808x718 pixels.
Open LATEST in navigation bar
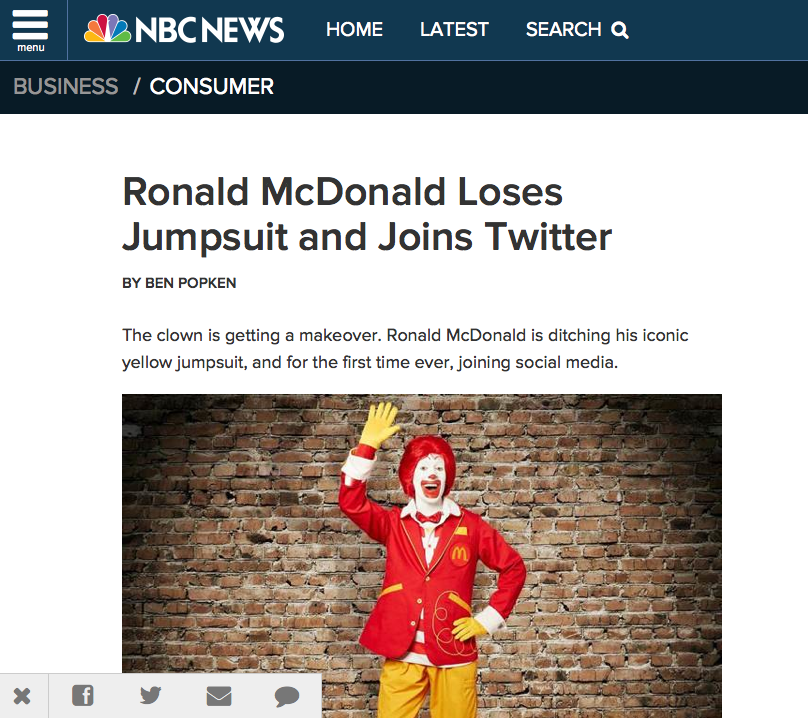[454, 29]
